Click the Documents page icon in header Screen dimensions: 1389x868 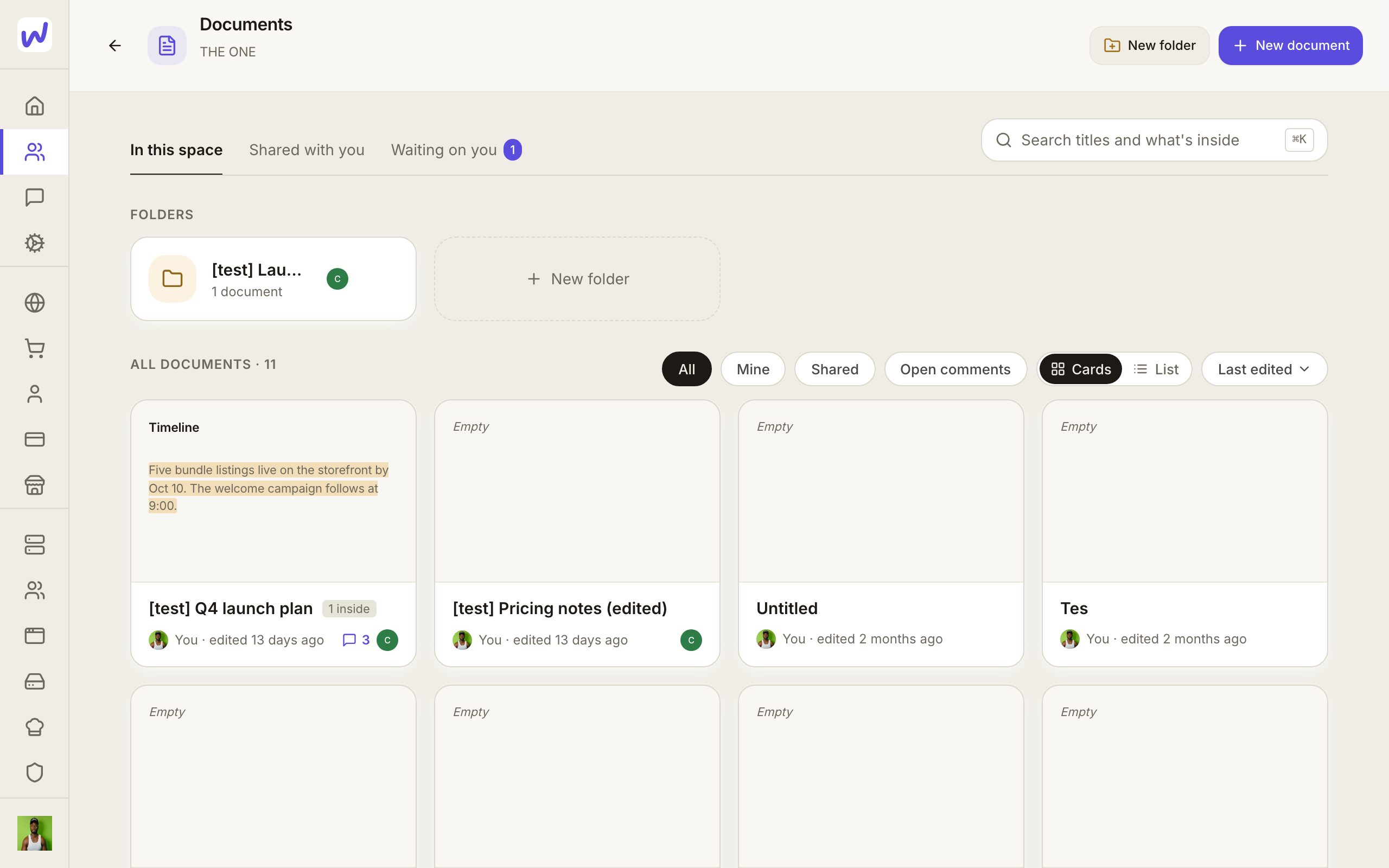(167, 46)
